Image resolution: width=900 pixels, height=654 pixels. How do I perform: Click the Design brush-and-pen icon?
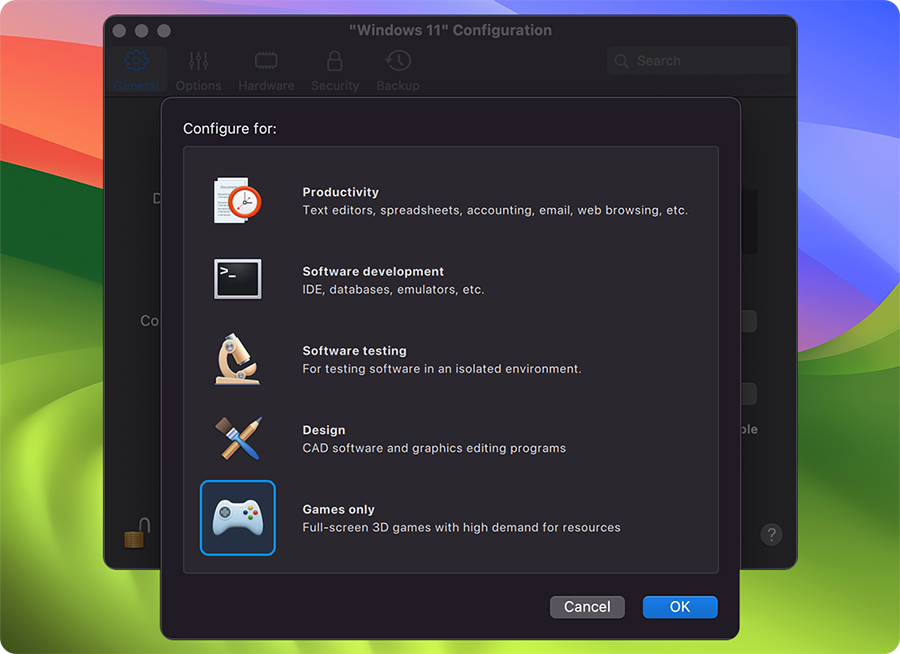tap(238, 438)
